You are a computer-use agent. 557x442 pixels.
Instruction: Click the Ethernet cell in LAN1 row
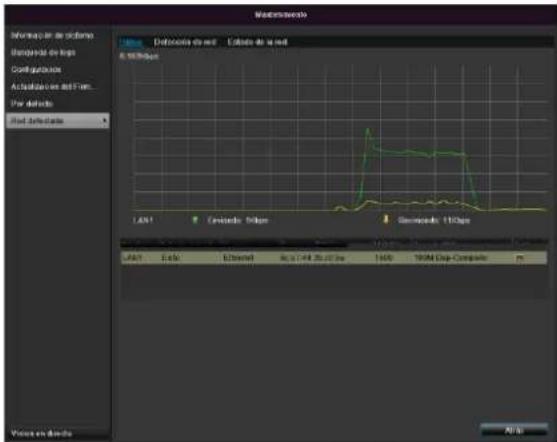(x=238, y=258)
